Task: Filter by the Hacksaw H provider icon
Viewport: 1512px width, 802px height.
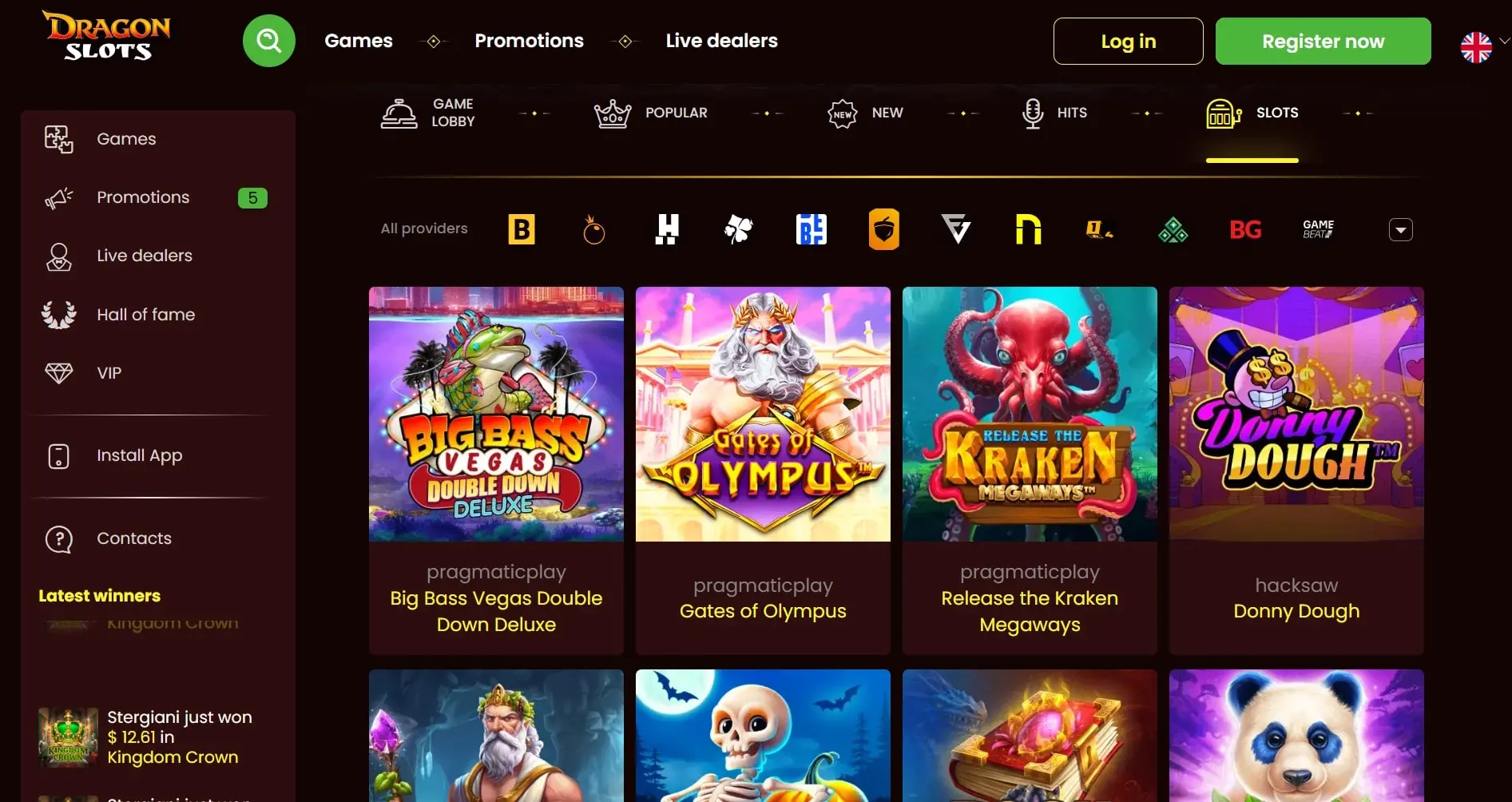Action: click(x=667, y=230)
